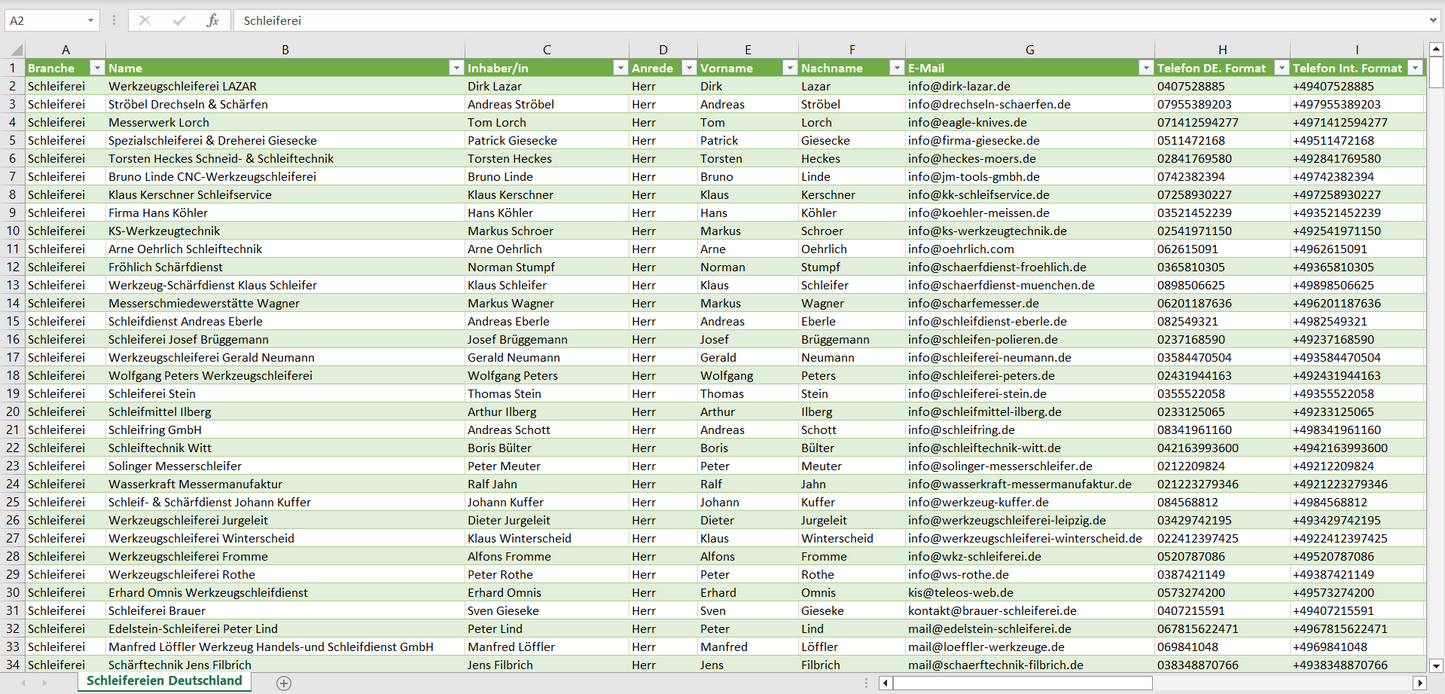Click vertical scrollbar down arrow

tap(1436, 665)
